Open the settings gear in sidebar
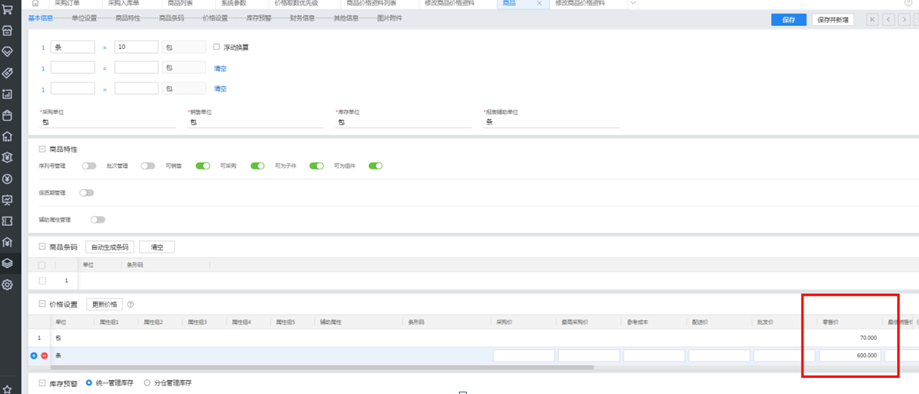The width and height of the screenshot is (919, 394). pyautogui.click(x=8, y=285)
